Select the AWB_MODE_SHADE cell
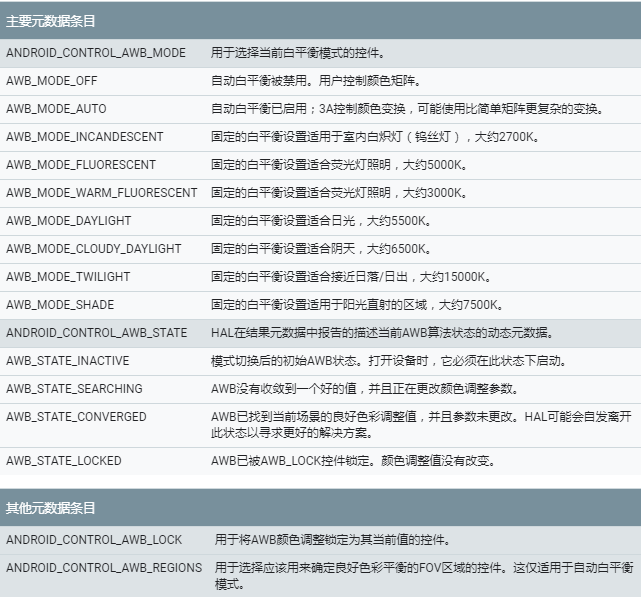The width and height of the screenshot is (641, 597). pos(60,305)
